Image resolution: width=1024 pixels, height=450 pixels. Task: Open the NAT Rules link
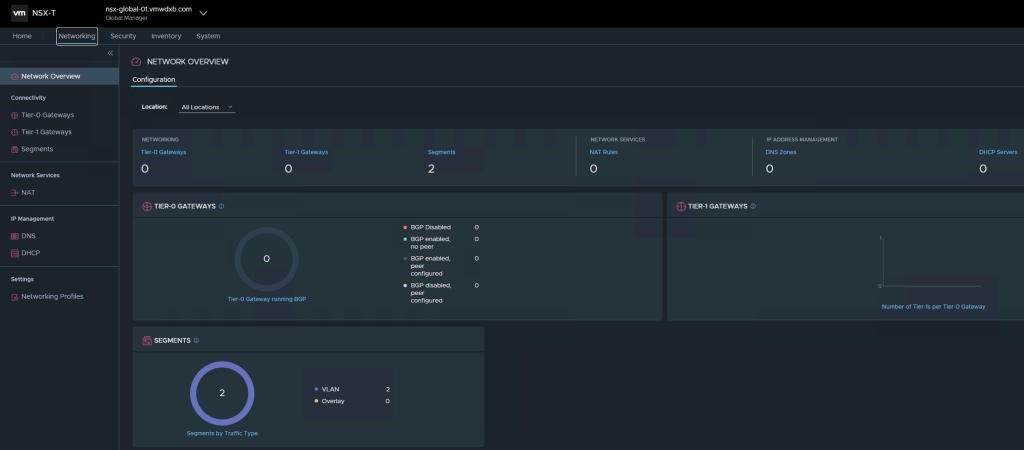tap(605, 152)
